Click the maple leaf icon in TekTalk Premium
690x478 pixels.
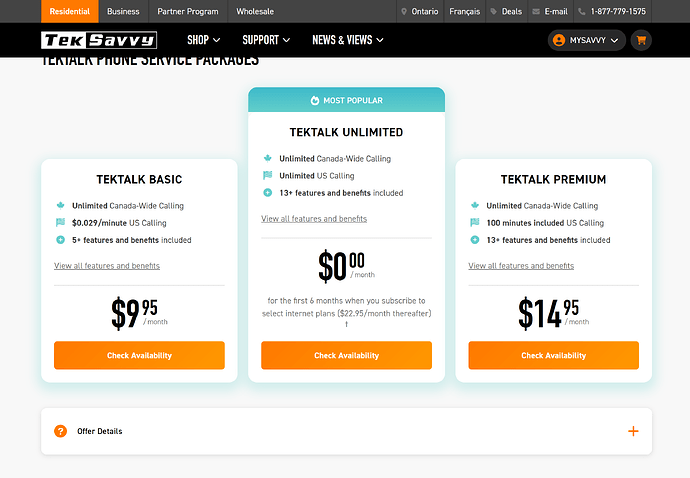[475, 205]
